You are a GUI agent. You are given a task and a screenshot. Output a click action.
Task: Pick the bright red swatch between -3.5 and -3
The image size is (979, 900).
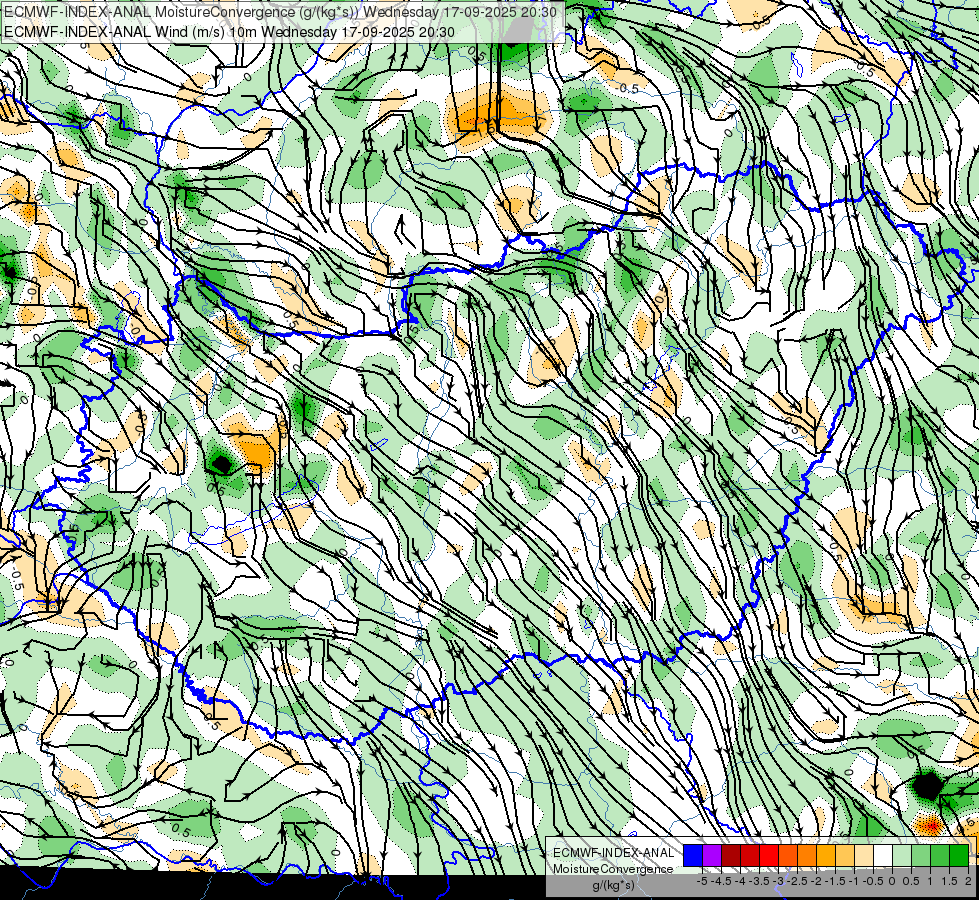(769, 856)
